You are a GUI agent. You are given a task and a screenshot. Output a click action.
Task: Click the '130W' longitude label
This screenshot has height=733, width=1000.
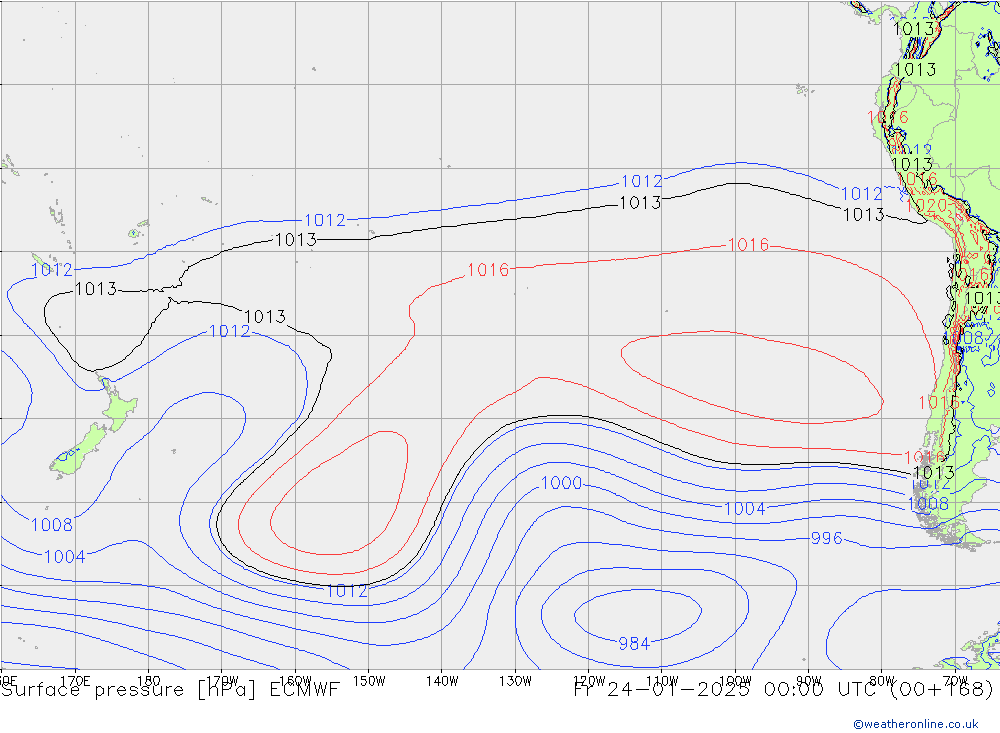(515, 681)
